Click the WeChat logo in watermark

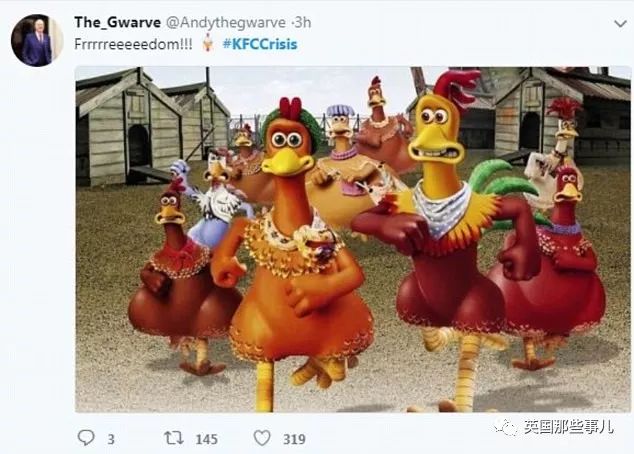(x=505, y=427)
